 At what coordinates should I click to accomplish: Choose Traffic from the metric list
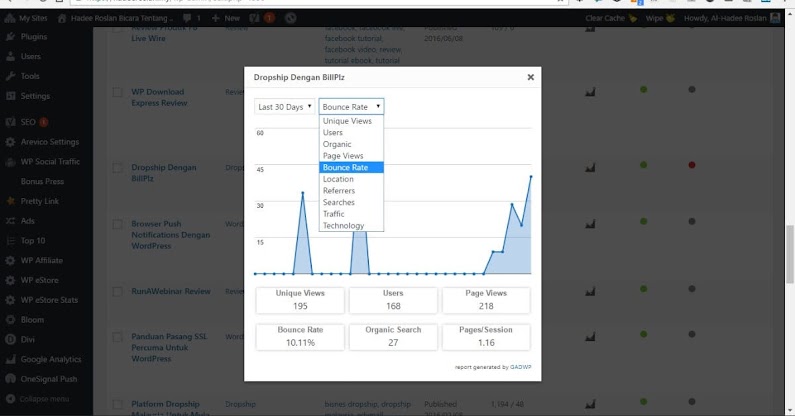[x=351, y=214]
